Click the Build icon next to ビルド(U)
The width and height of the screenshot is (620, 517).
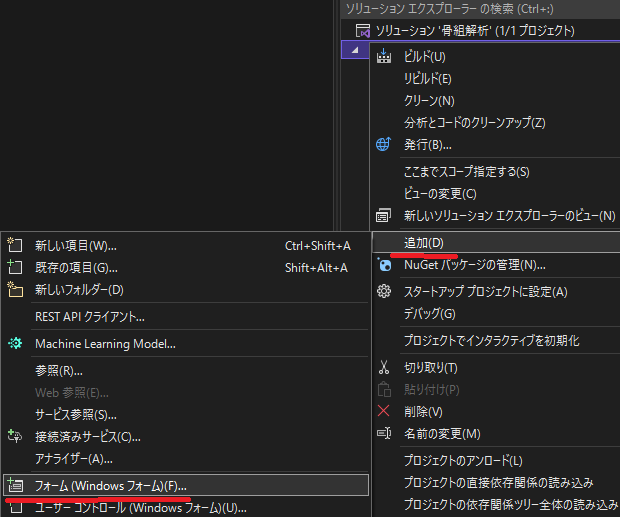pyautogui.click(x=384, y=56)
